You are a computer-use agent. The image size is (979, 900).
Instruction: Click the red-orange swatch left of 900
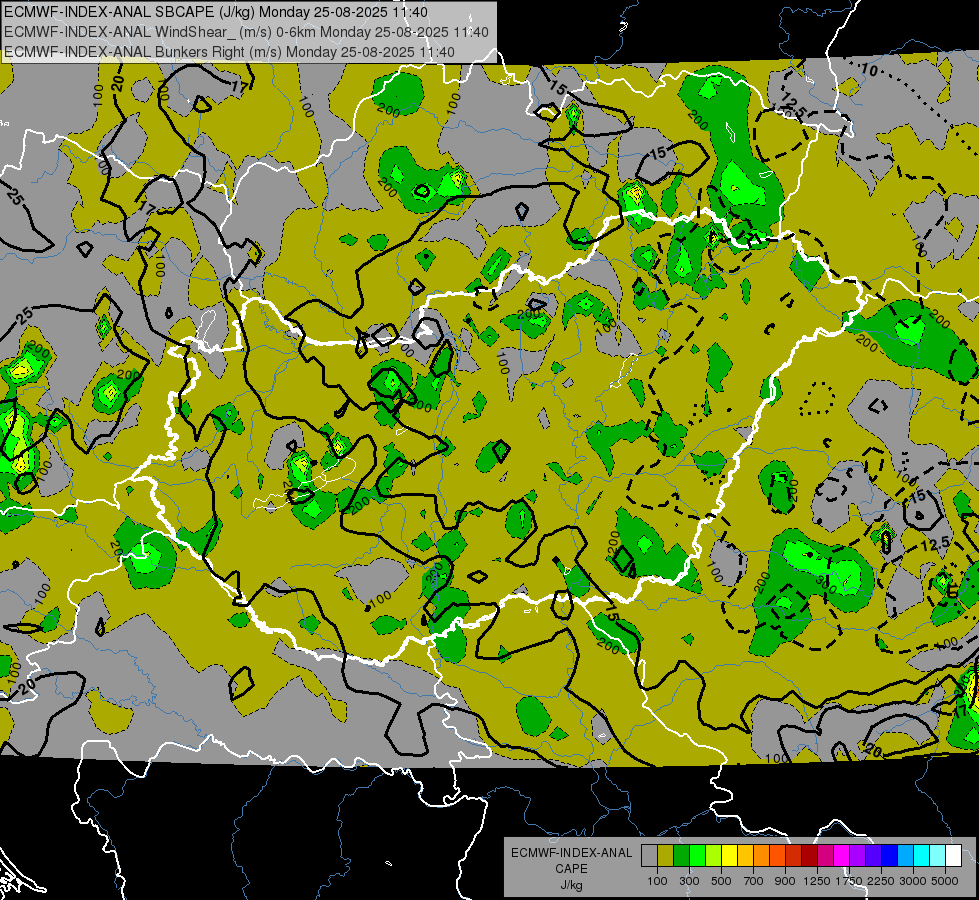777,855
